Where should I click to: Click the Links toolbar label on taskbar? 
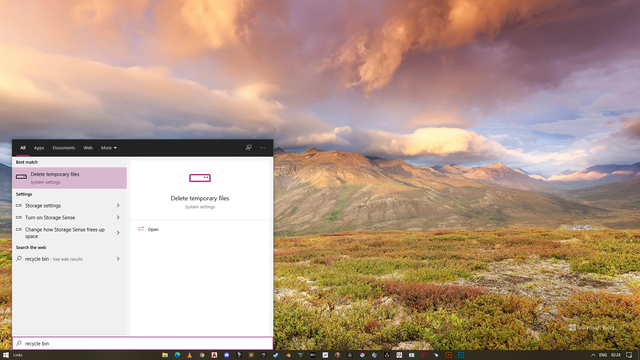point(18,355)
